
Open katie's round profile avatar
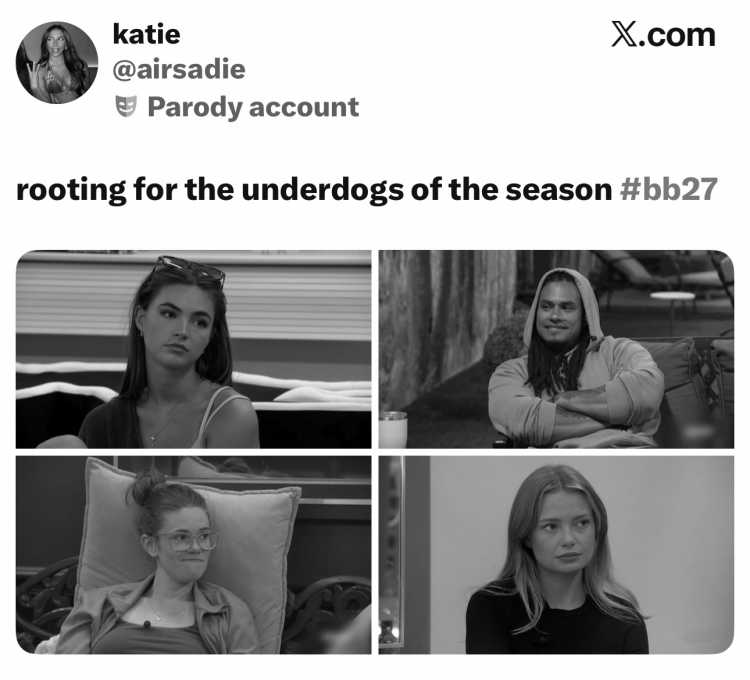click(x=57, y=63)
